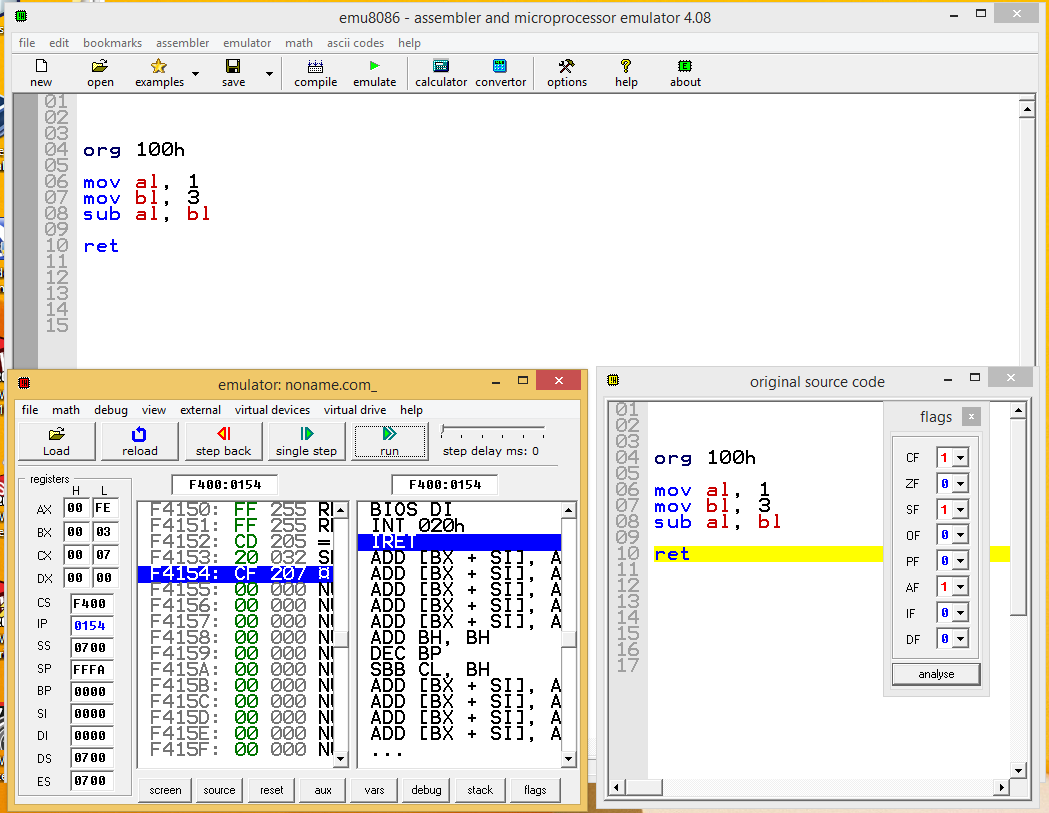Open the main file menu
1049x813 pixels.
pos(27,43)
